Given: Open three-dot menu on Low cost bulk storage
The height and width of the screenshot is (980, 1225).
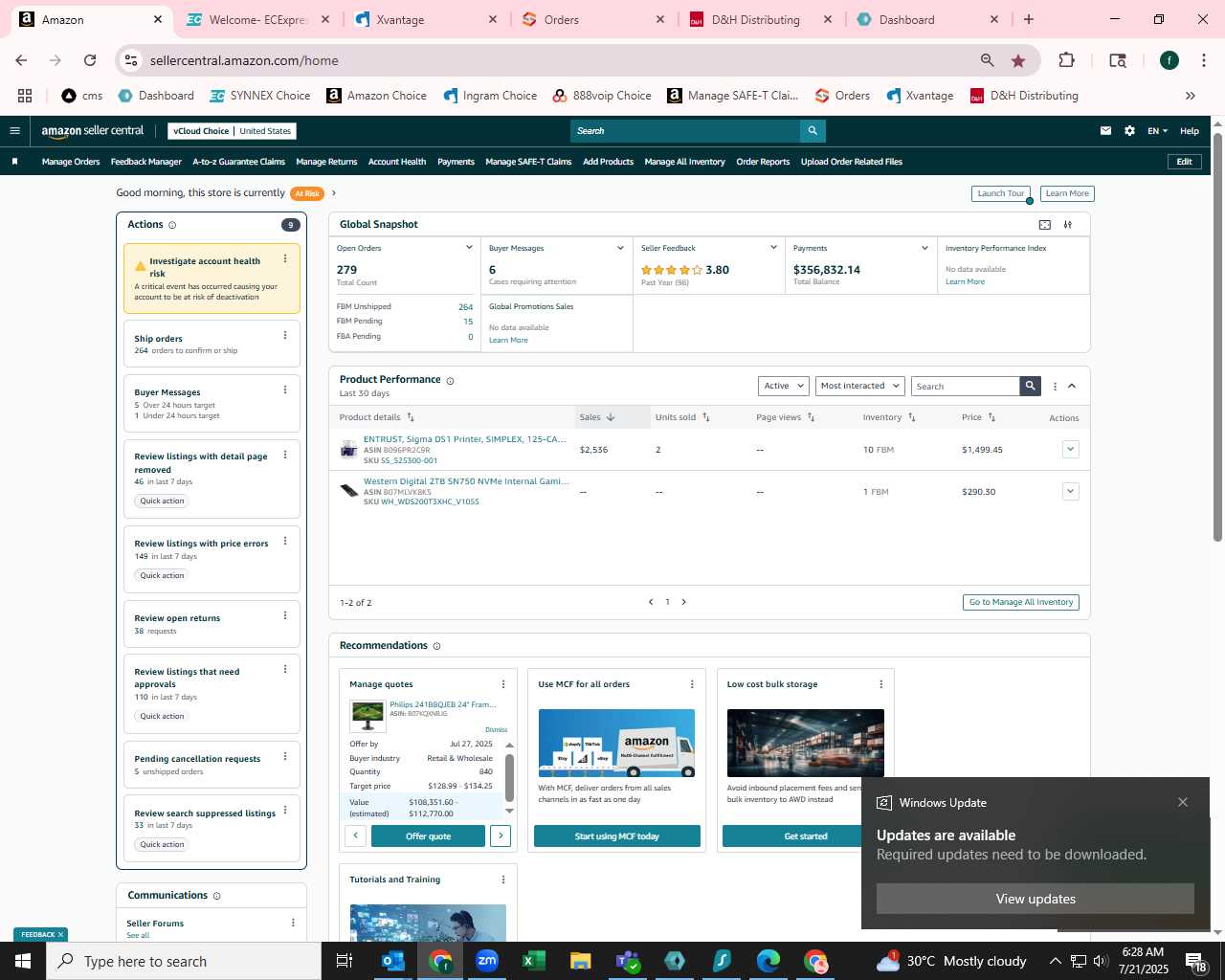Looking at the screenshot, I should (x=881, y=684).
